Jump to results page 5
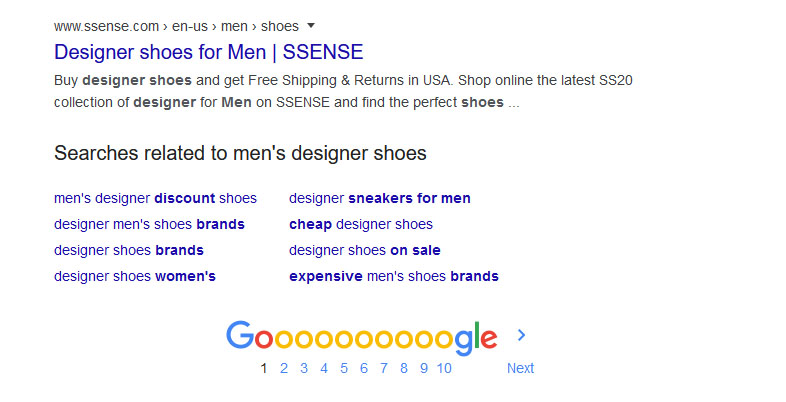The width and height of the screenshot is (786, 402). pyautogui.click(x=344, y=368)
